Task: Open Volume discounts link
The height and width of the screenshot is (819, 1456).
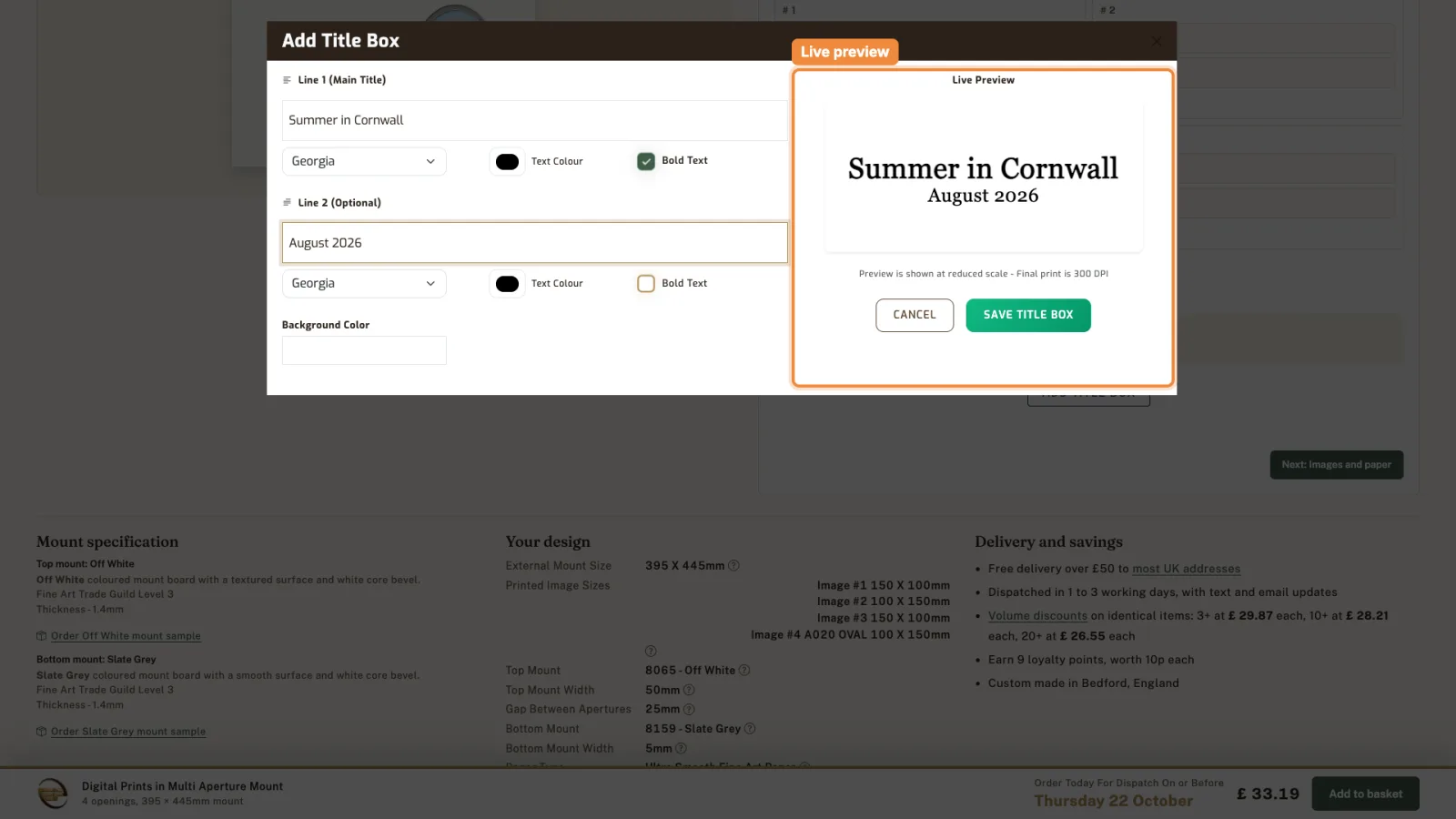Action: tap(1037, 616)
